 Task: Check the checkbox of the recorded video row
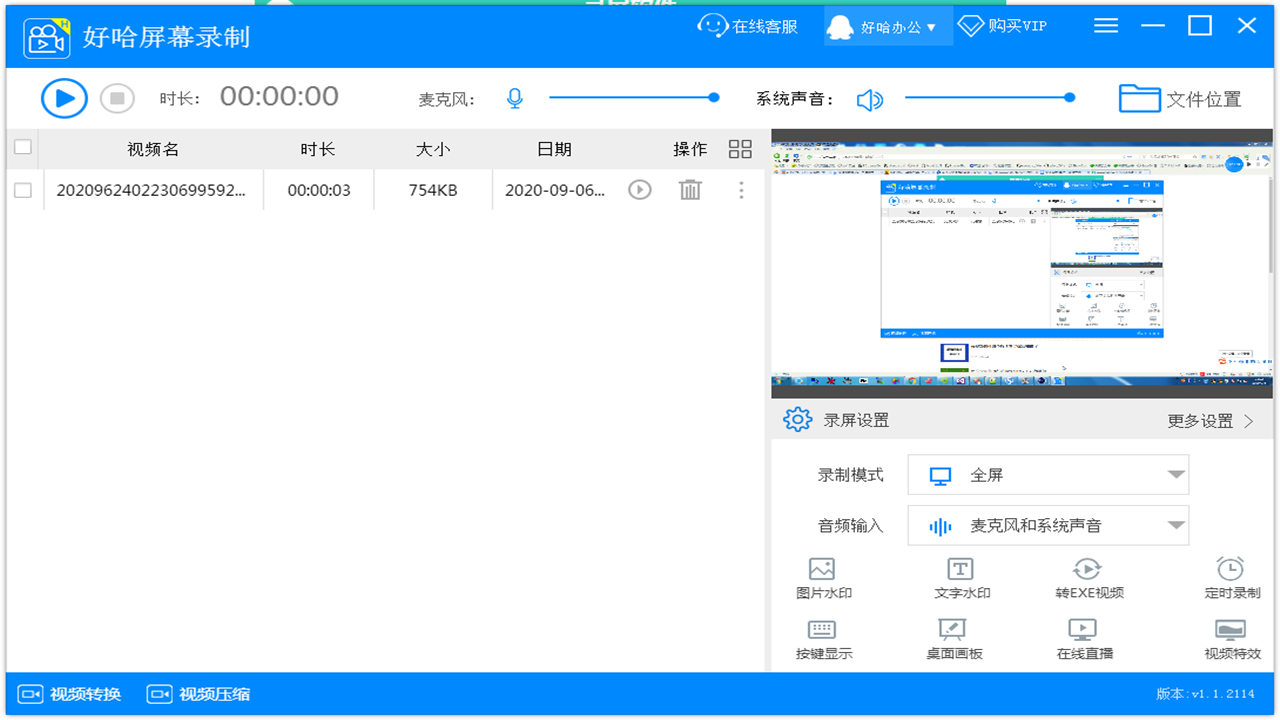22,189
